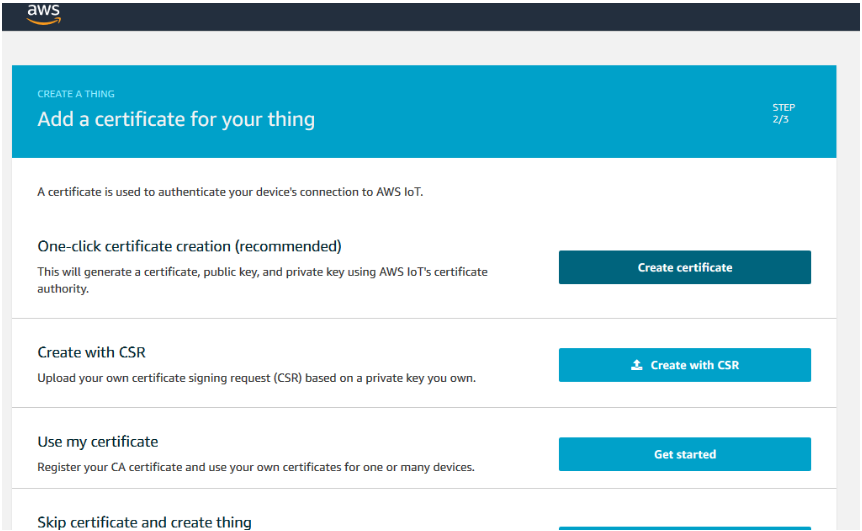Click the 'This will generate a certificate' description
862x531 pixels.
pos(262,280)
